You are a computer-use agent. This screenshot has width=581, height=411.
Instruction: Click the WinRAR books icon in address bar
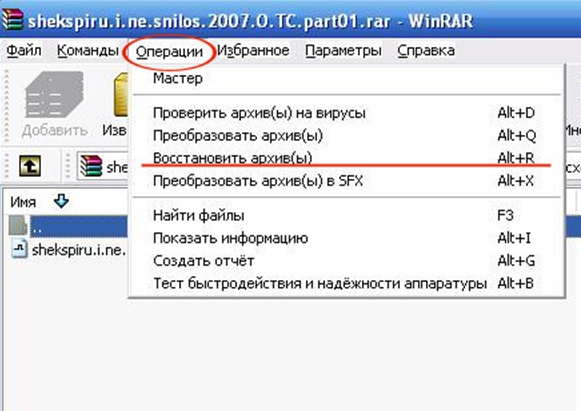(91, 166)
